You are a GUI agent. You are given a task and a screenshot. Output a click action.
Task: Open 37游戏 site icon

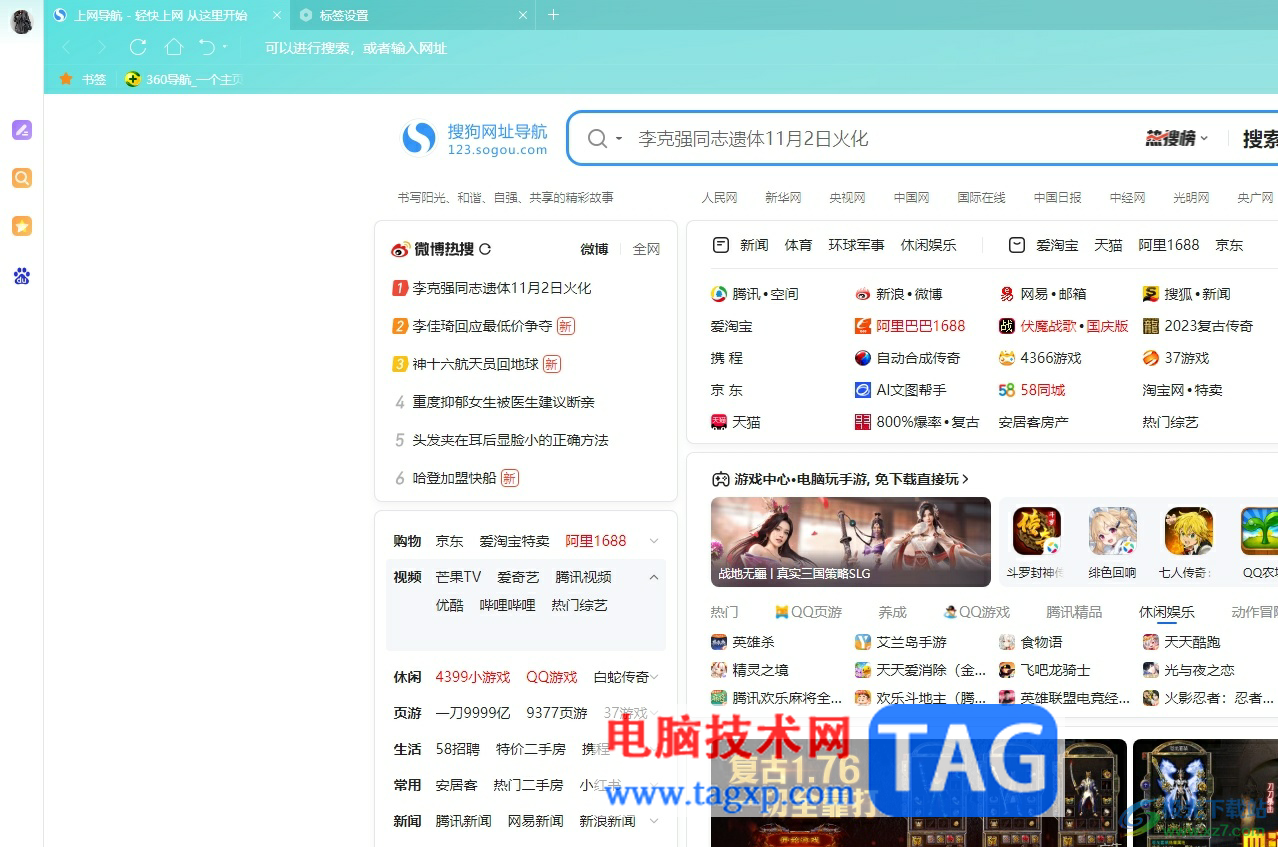tap(1151, 358)
